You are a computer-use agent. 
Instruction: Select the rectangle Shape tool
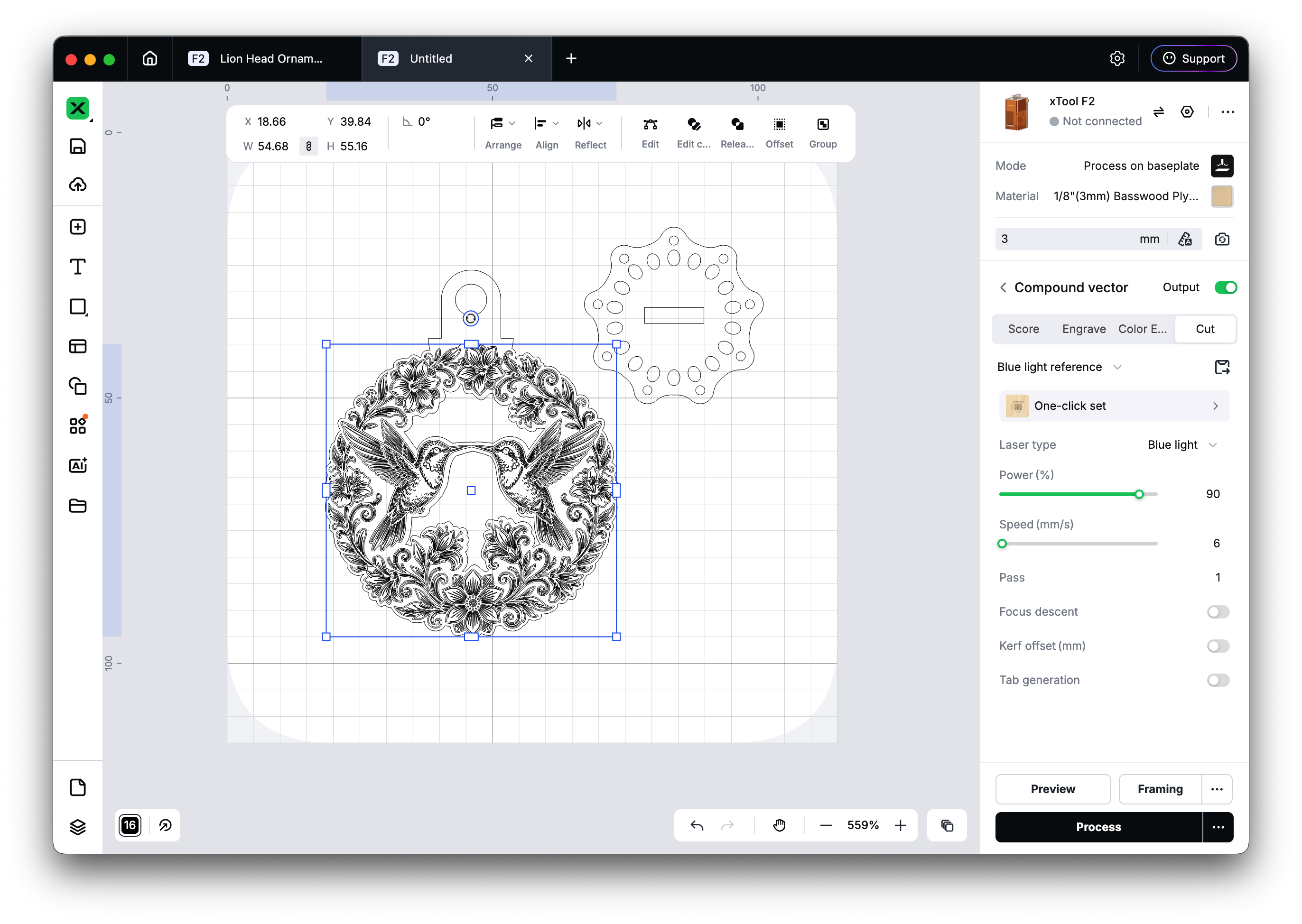click(x=78, y=307)
